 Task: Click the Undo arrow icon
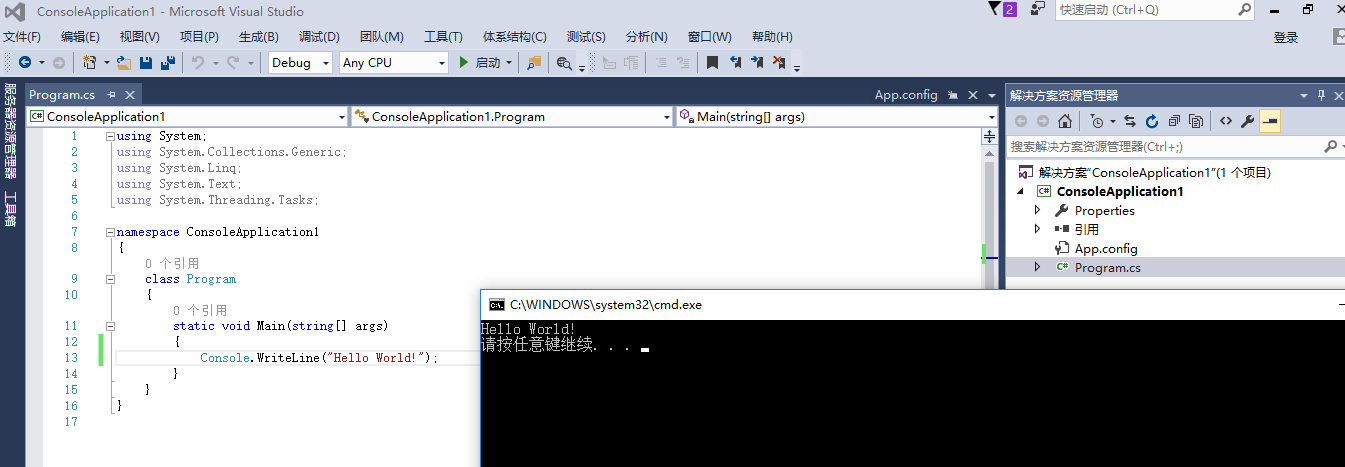(198, 62)
